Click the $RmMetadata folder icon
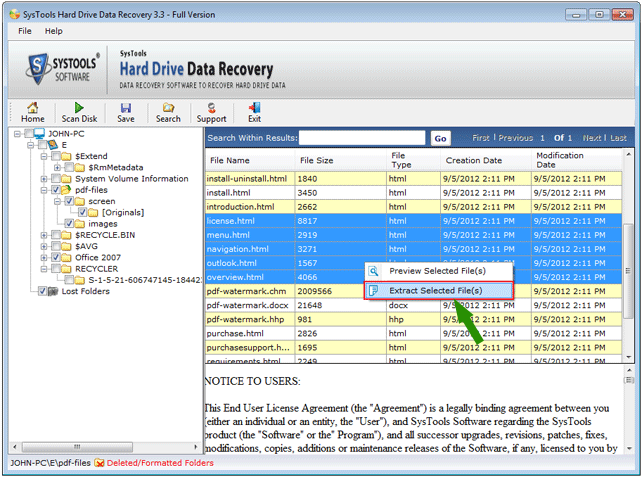Screen dimensions: 642x477 coord(79,167)
